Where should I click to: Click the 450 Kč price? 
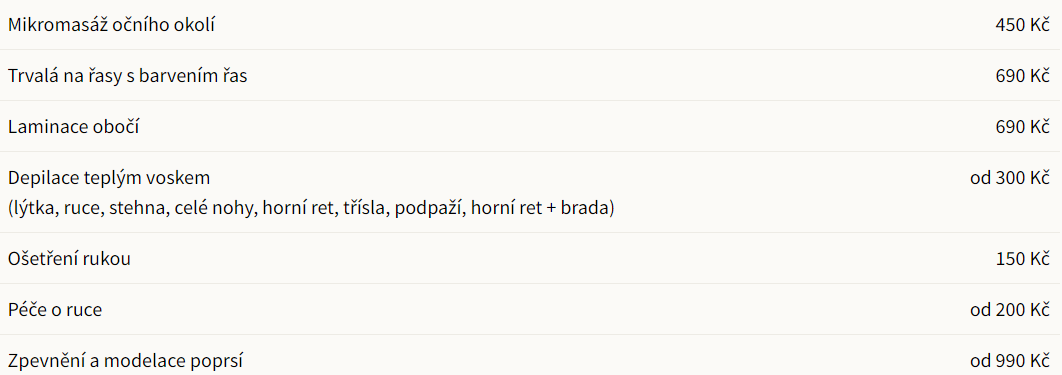tap(1022, 25)
